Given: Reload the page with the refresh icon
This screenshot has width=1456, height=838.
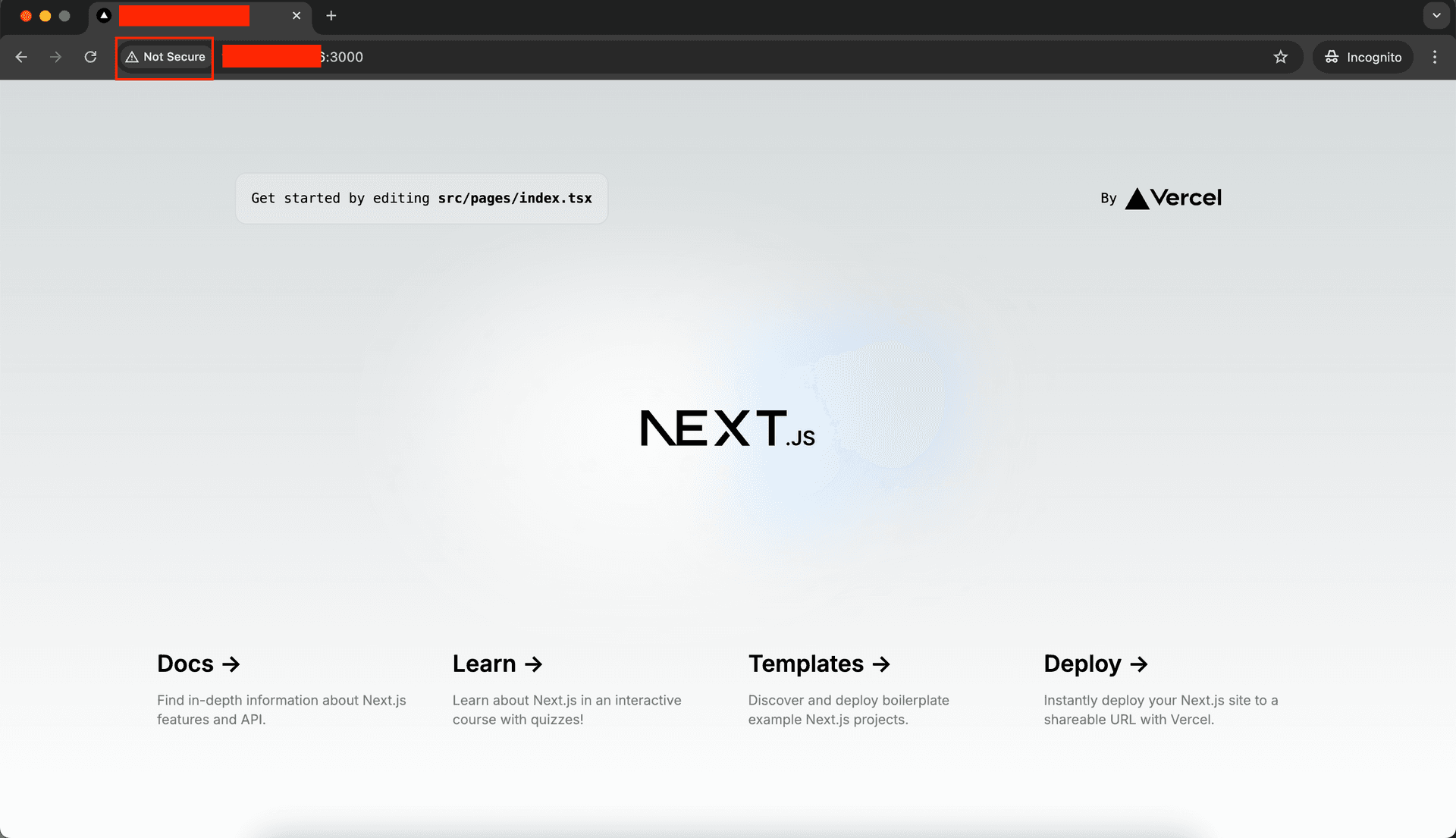Looking at the screenshot, I should click(90, 57).
